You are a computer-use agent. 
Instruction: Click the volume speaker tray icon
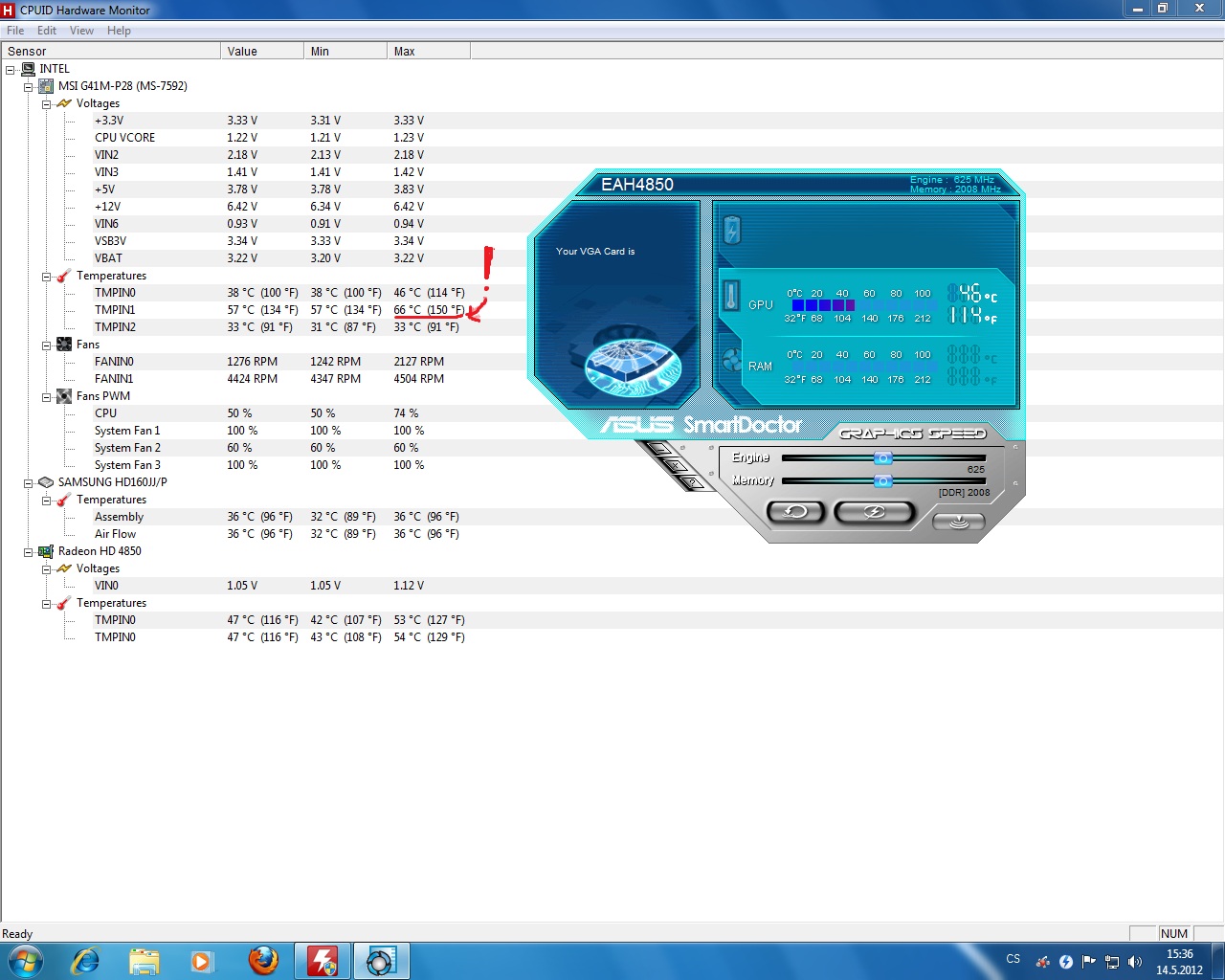(x=1134, y=962)
